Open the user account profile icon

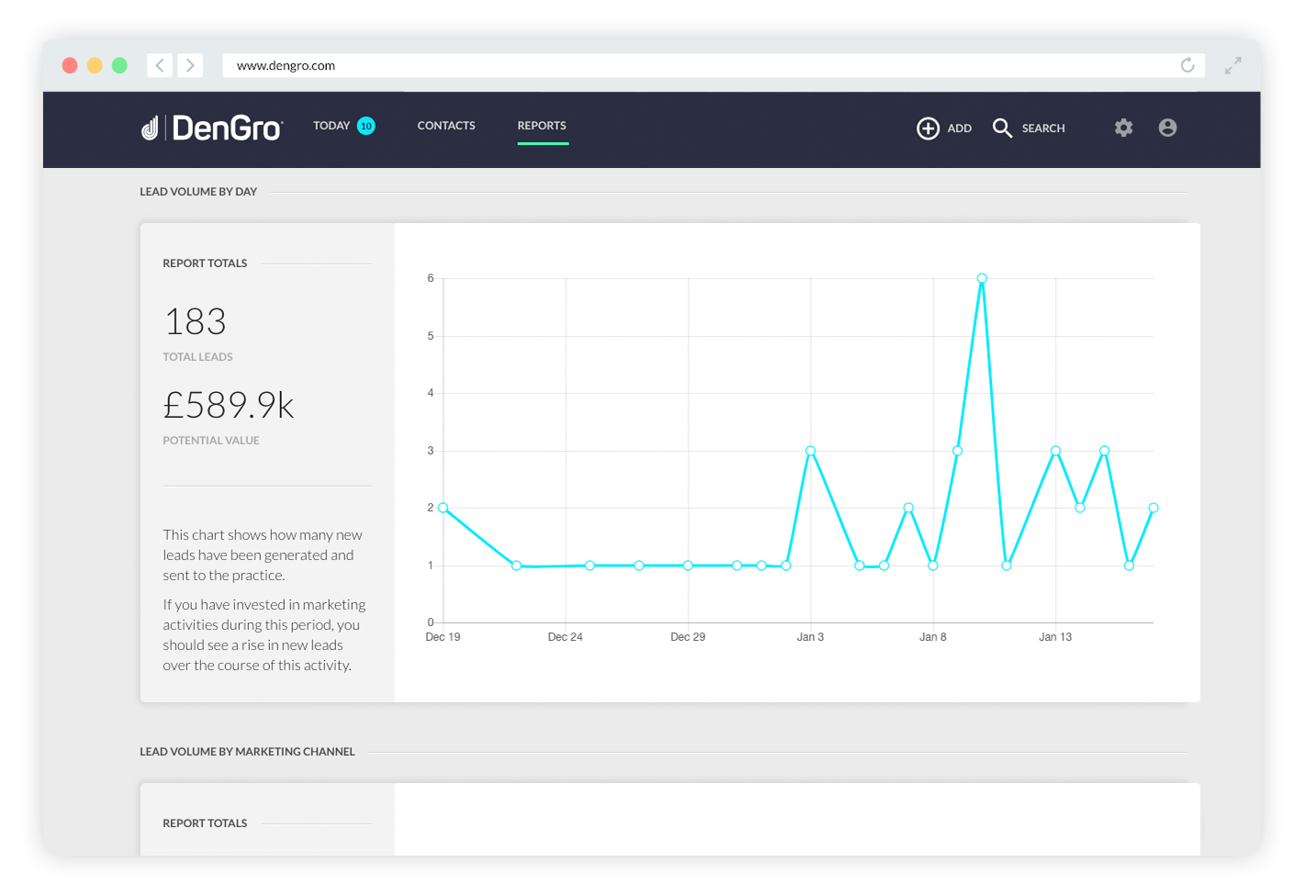1167,128
